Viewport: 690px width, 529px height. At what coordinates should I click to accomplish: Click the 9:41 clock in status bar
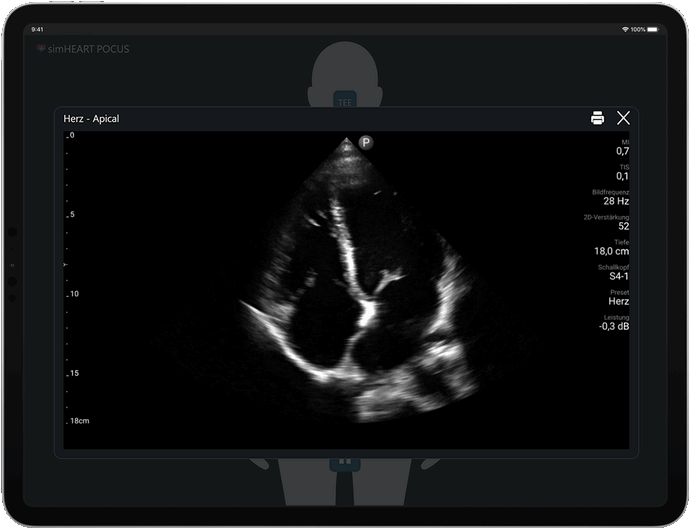[37, 29]
